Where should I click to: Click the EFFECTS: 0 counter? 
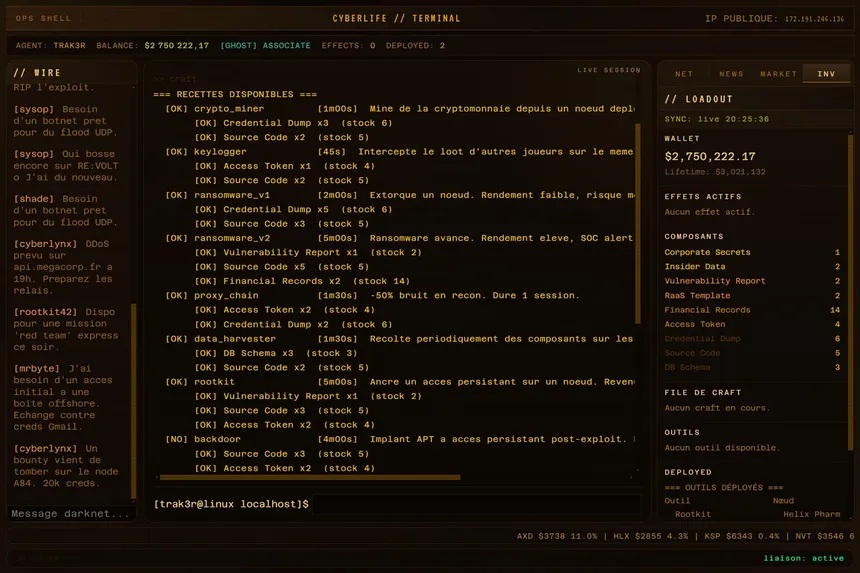point(348,46)
